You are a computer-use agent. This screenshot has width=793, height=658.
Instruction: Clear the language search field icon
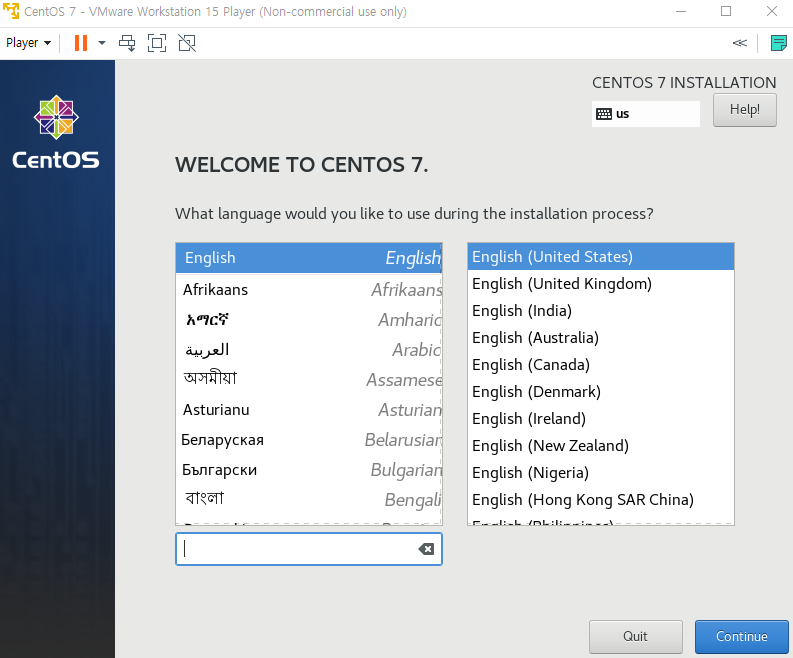(426, 549)
